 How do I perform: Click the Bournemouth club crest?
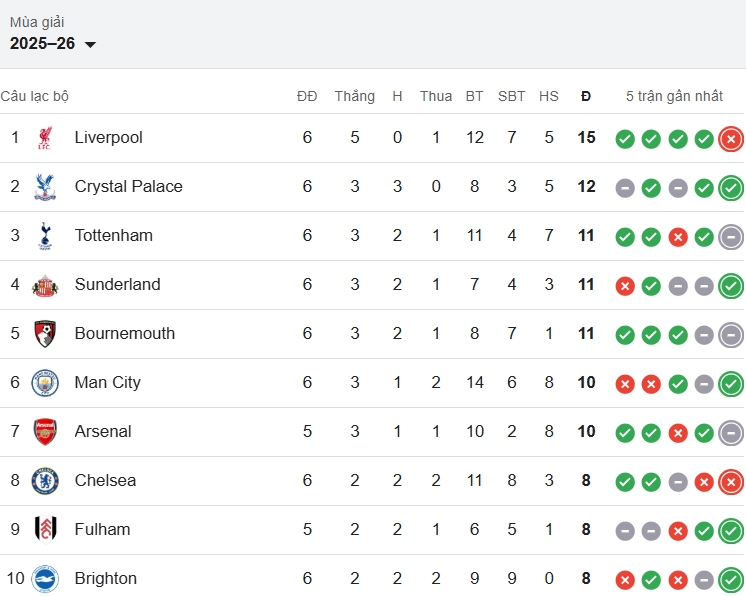(x=45, y=334)
